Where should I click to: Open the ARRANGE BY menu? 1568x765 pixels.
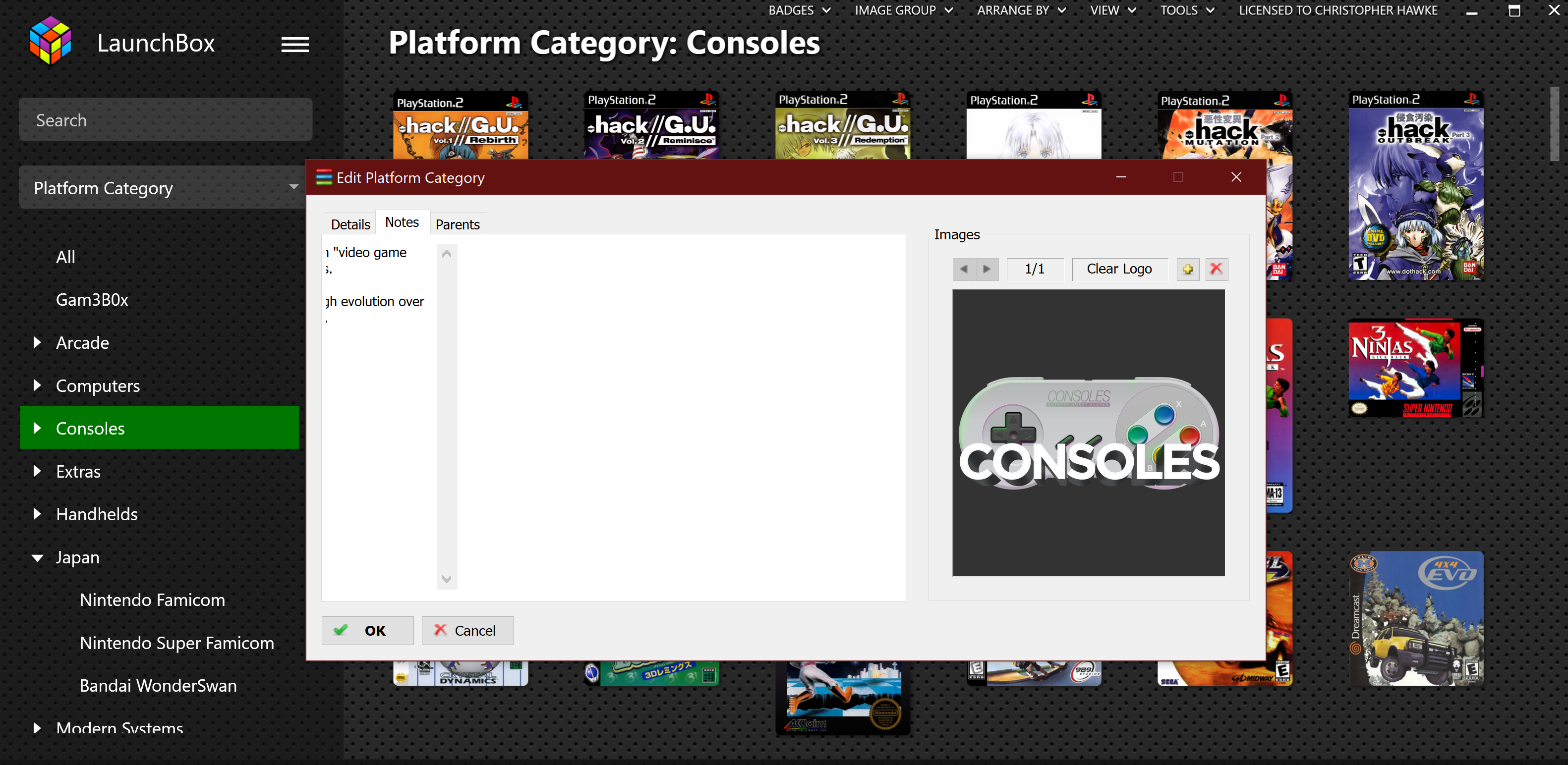pos(1021,10)
